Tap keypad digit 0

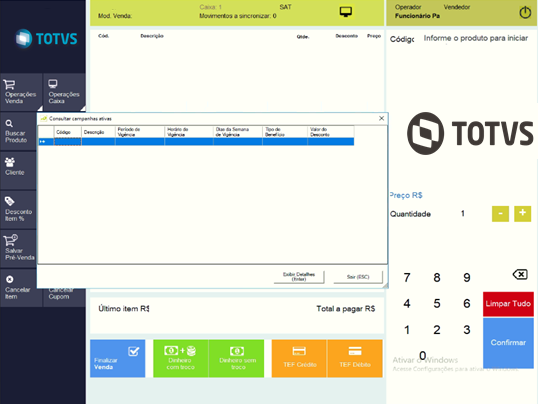coord(423,355)
